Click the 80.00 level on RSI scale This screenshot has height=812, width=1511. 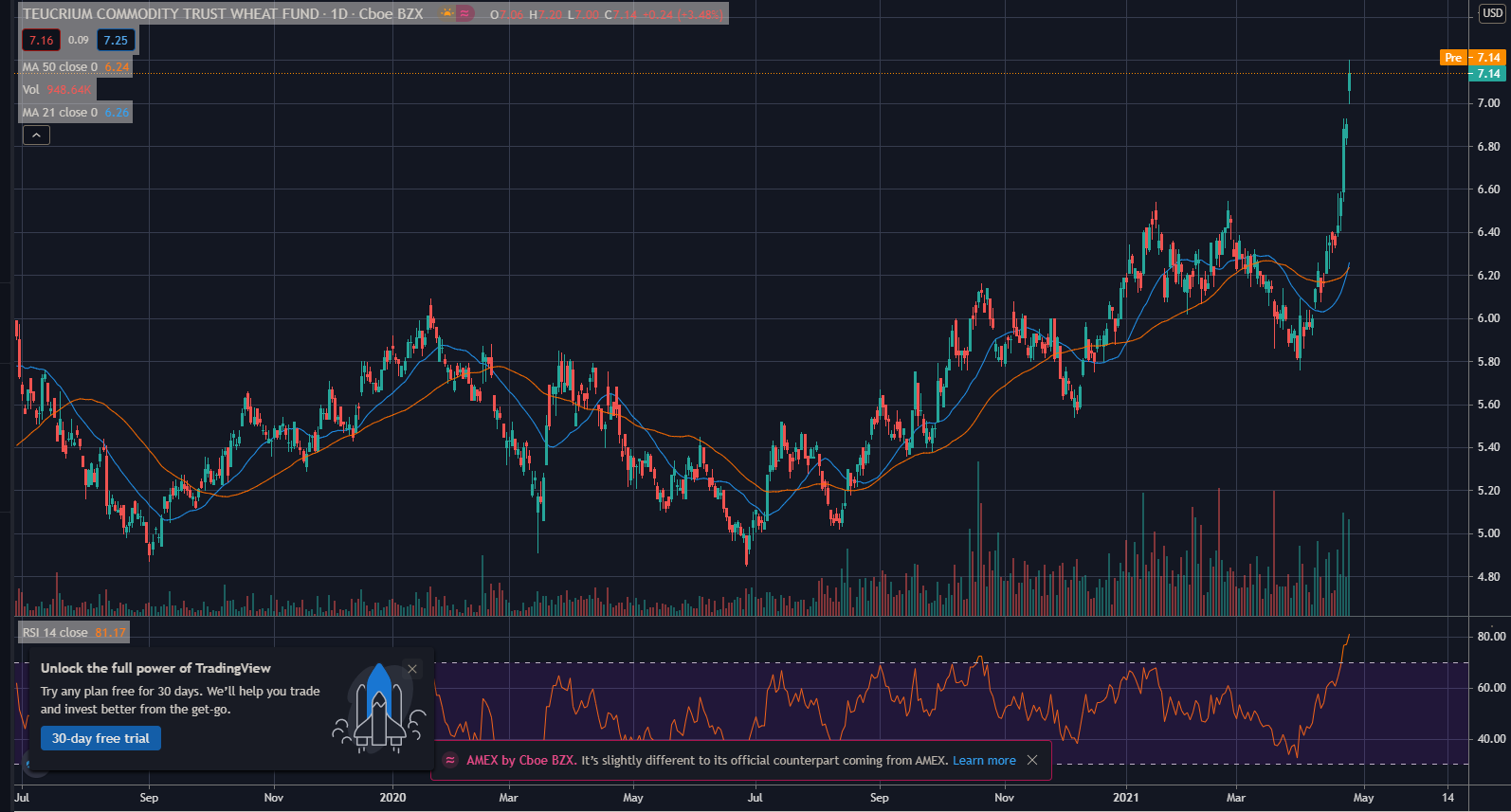1491,636
